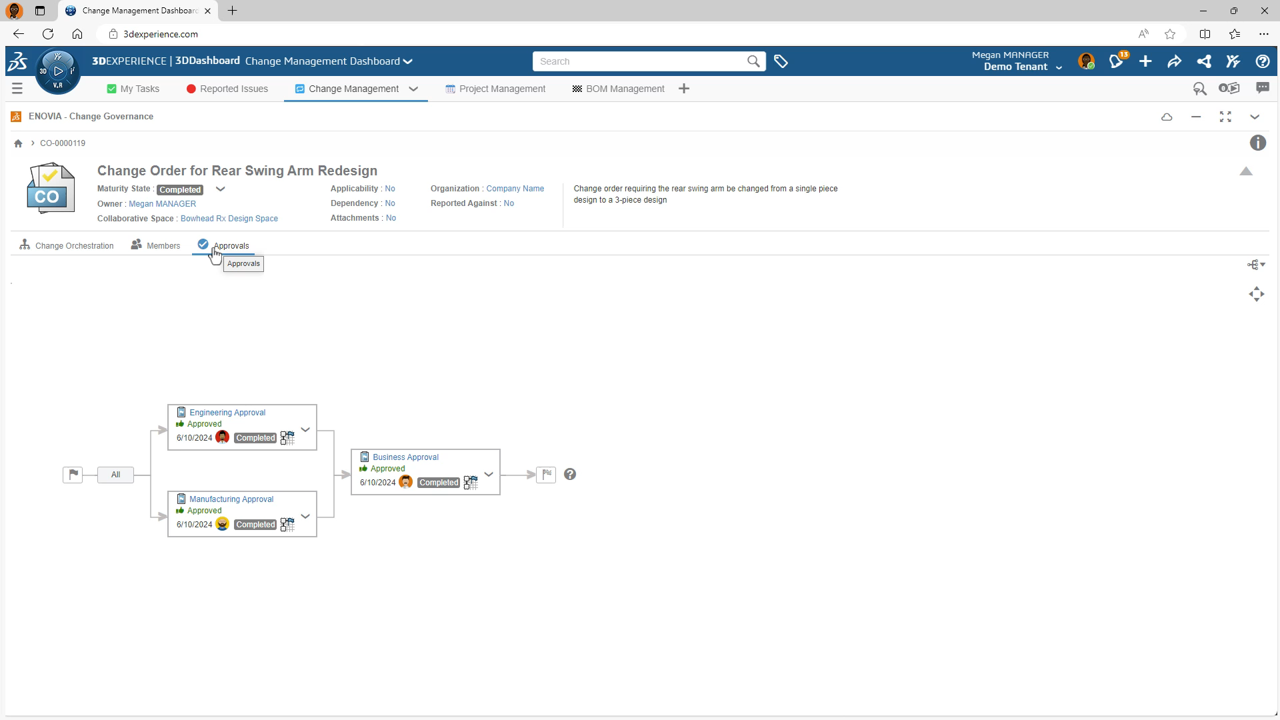Open the information panel icon
1280x720 pixels.
(x=1258, y=143)
